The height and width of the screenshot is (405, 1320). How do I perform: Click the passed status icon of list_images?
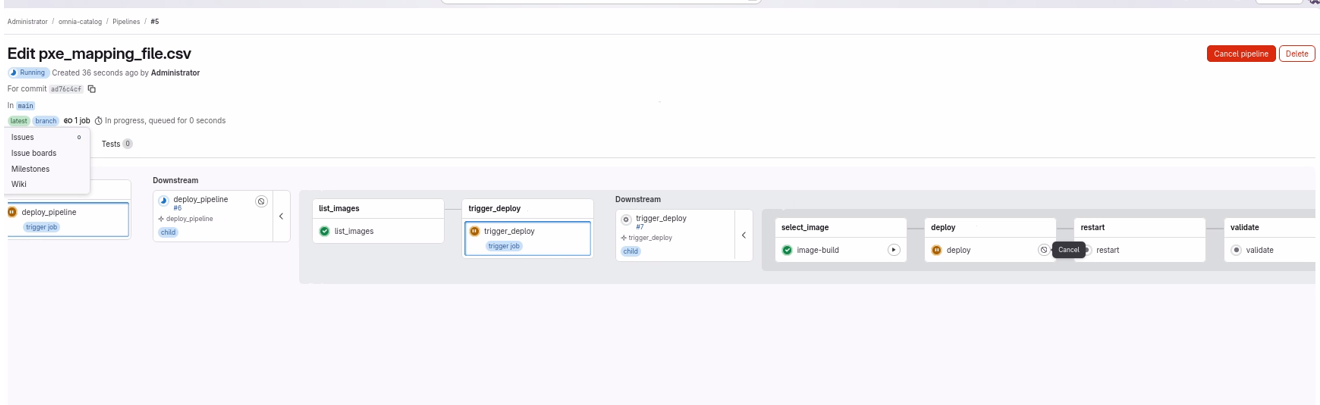324,231
